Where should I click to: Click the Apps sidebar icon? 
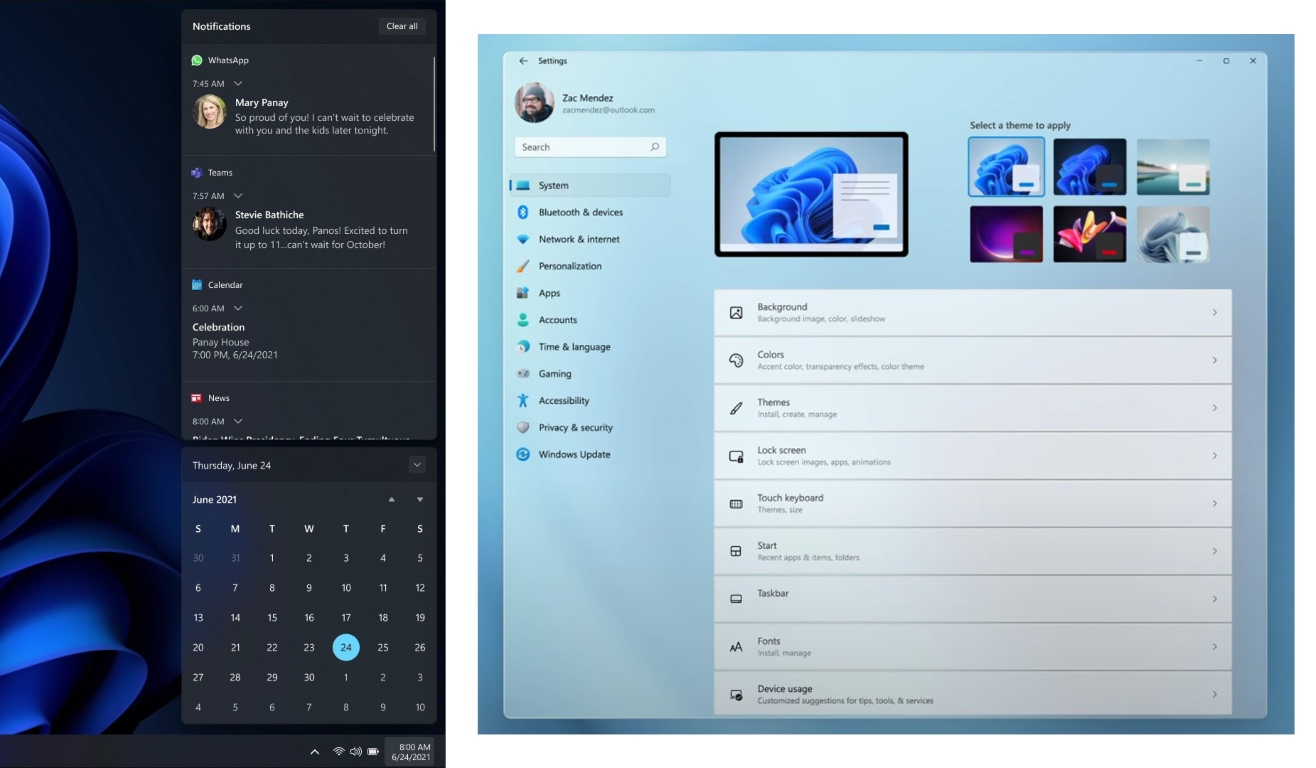pos(522,293)
